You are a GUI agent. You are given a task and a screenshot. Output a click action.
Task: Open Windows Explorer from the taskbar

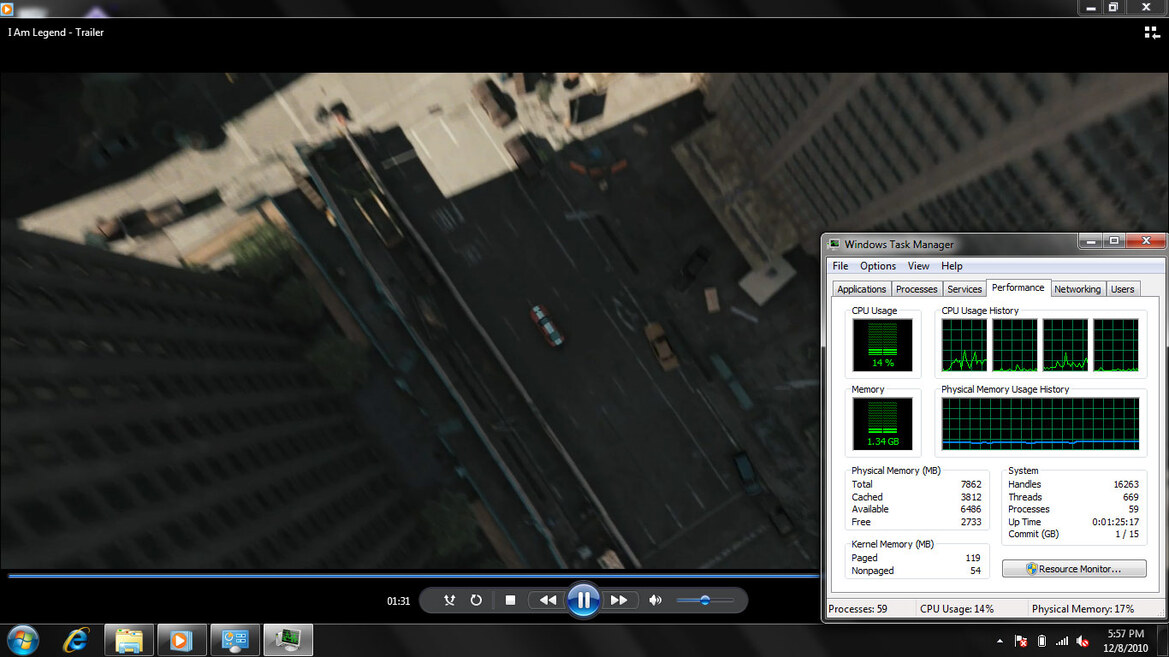129,640
